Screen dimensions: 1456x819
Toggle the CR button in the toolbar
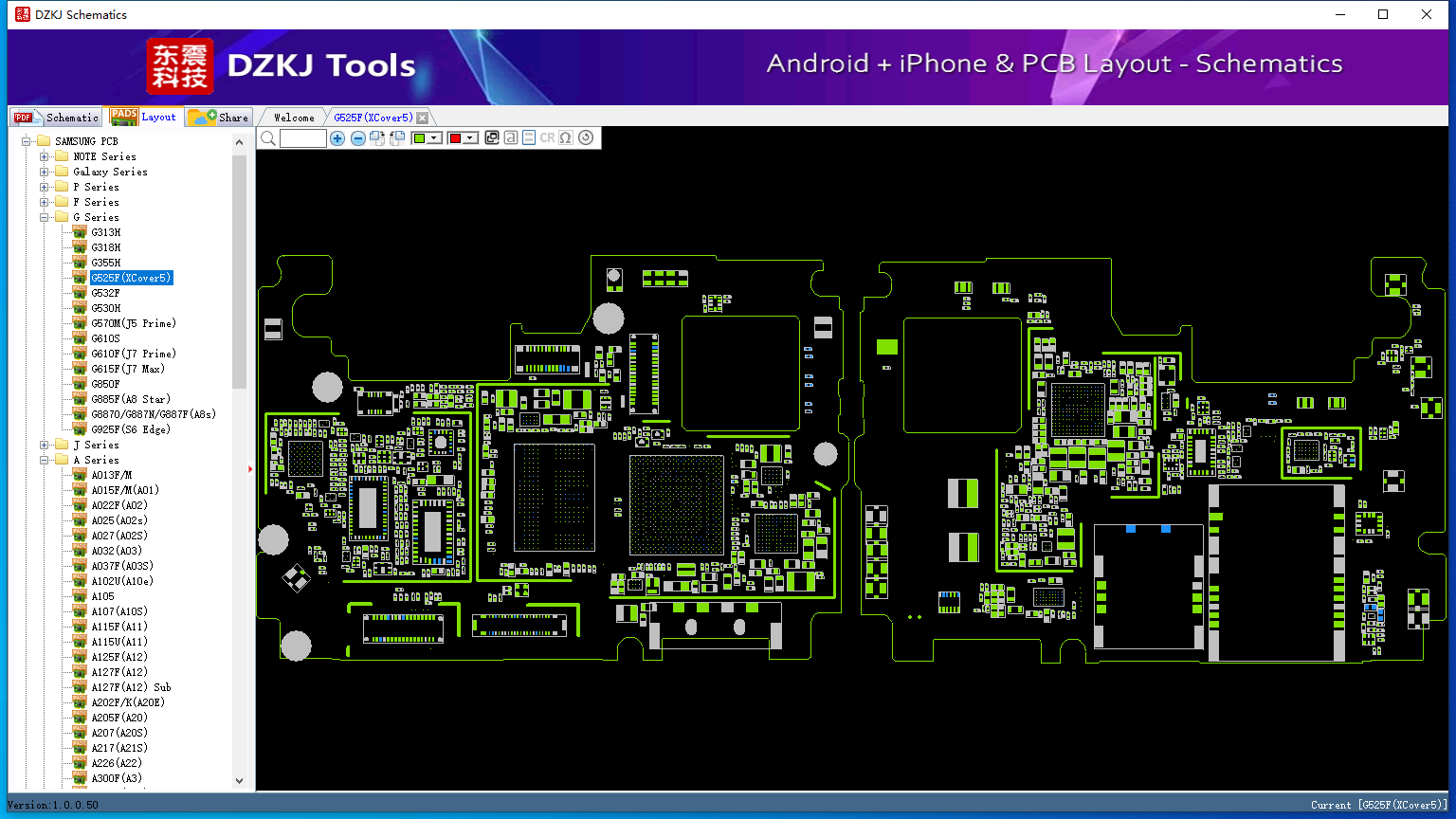click(547, 138)
